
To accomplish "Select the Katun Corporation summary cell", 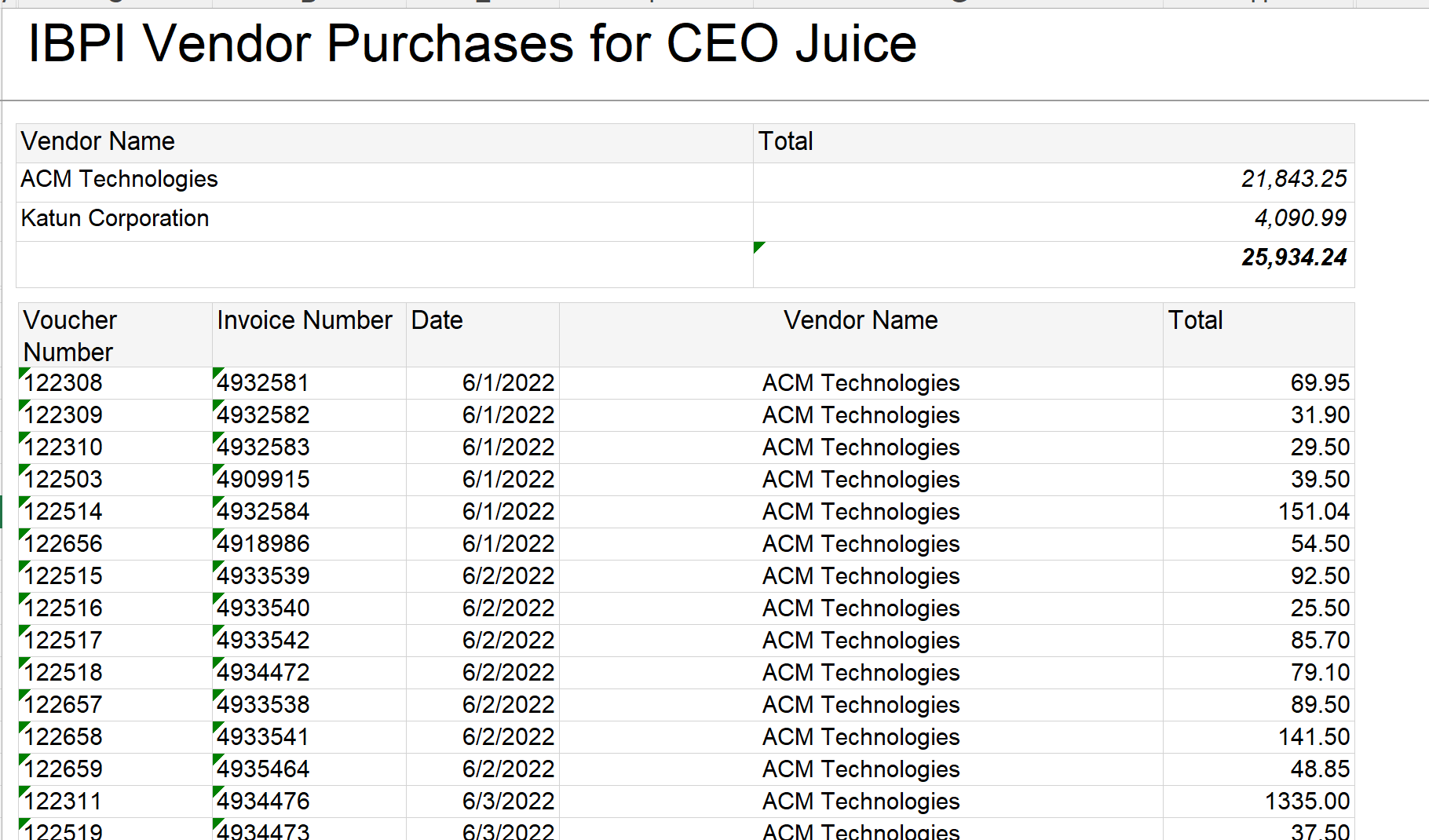I will point(385,221).
